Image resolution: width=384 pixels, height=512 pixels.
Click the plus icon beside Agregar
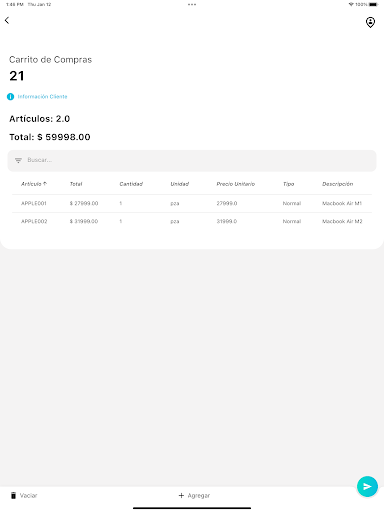(x=181, y=495)
